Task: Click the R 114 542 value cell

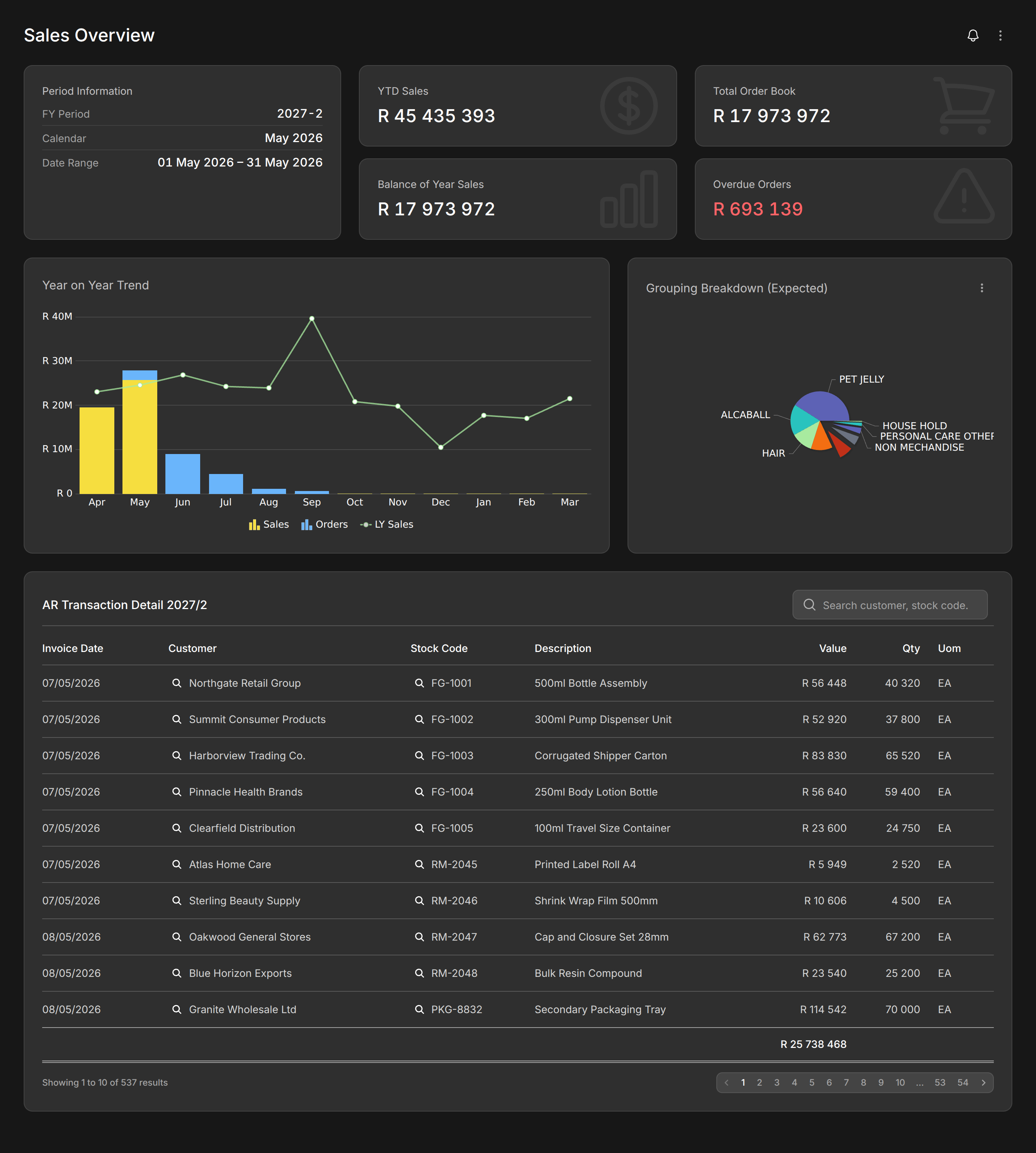Action: coord(823,1009)
